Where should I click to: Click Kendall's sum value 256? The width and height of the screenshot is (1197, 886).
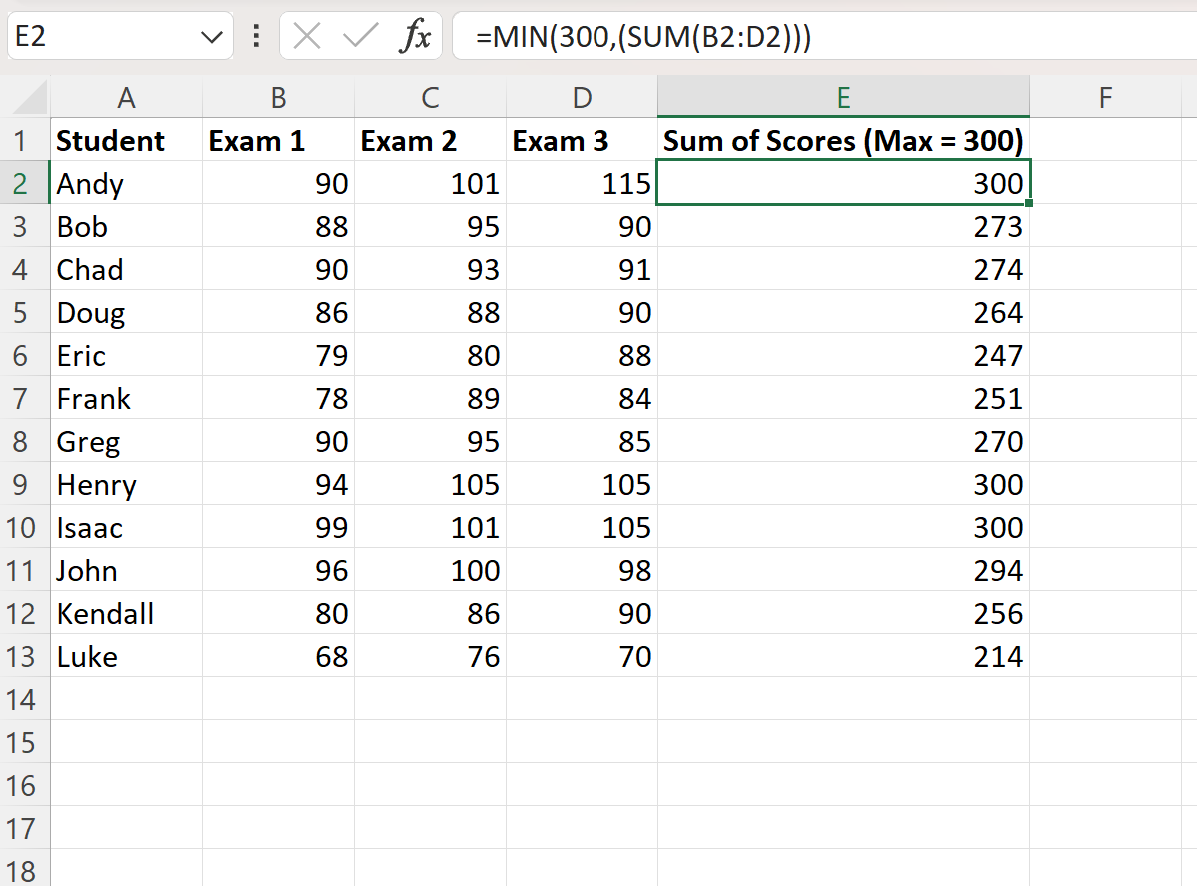tap(844, 614)
